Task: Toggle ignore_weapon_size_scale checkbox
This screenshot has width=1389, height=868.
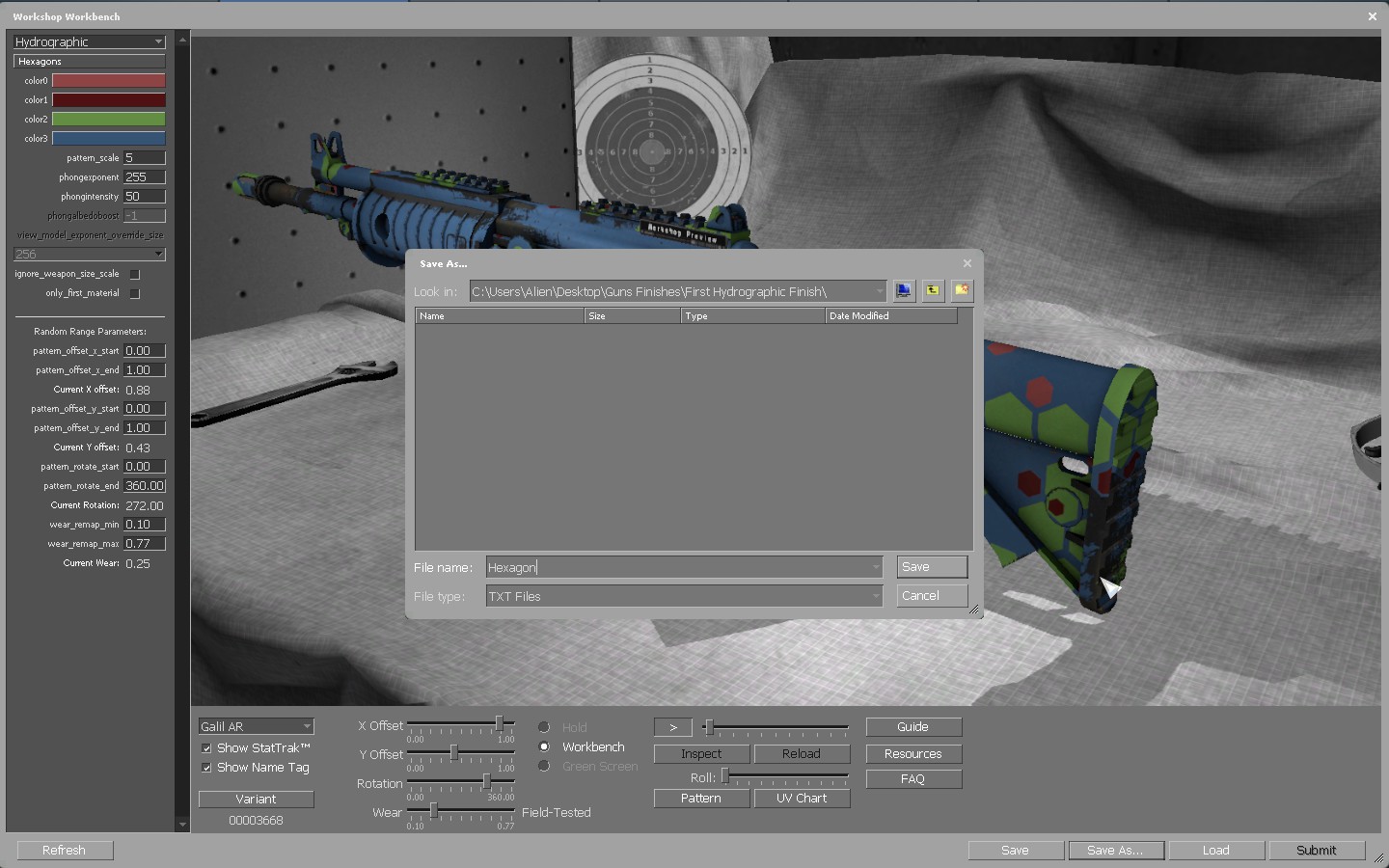Action: pos(135,274)
